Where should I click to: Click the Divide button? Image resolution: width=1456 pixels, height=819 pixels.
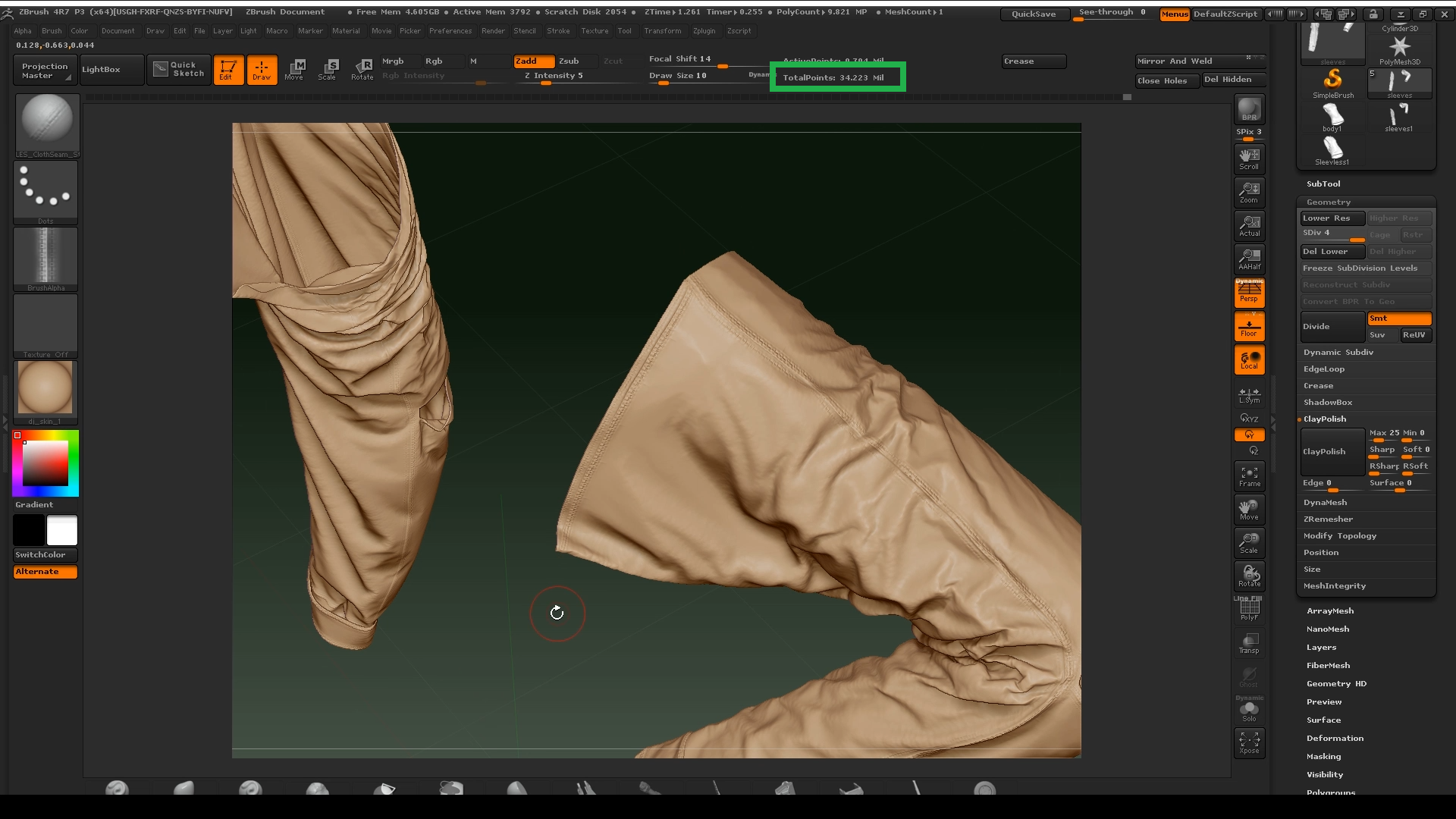1332,327
